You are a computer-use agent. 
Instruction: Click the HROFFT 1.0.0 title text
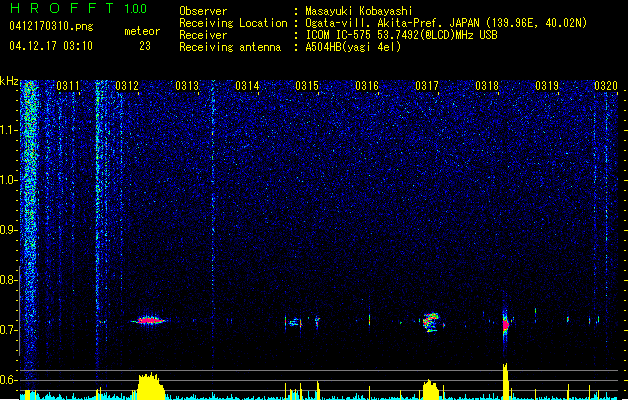pos(78,8)
